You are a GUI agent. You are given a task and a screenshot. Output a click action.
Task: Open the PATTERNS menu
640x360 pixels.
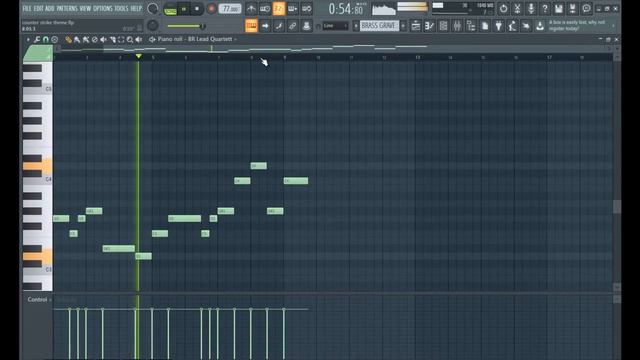click(x=67, y=8)
